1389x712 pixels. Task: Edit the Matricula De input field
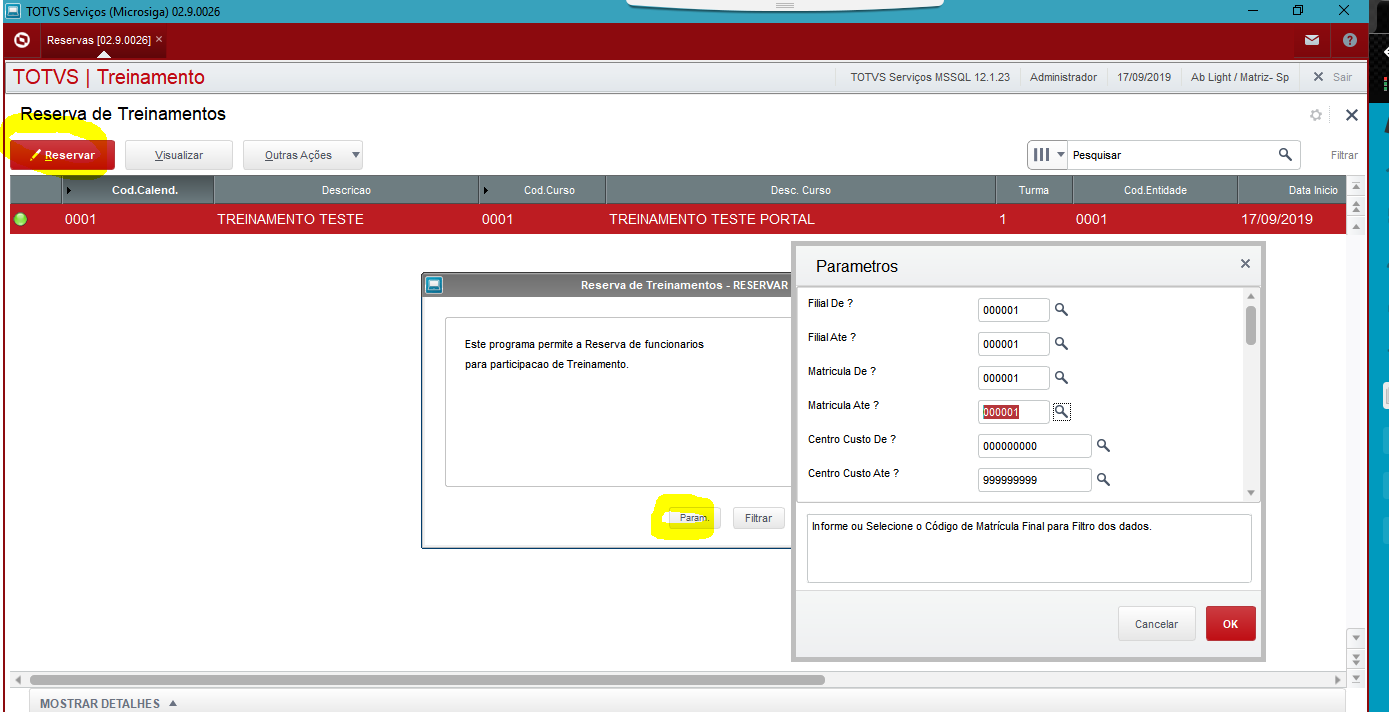[x=1014, y=378]
